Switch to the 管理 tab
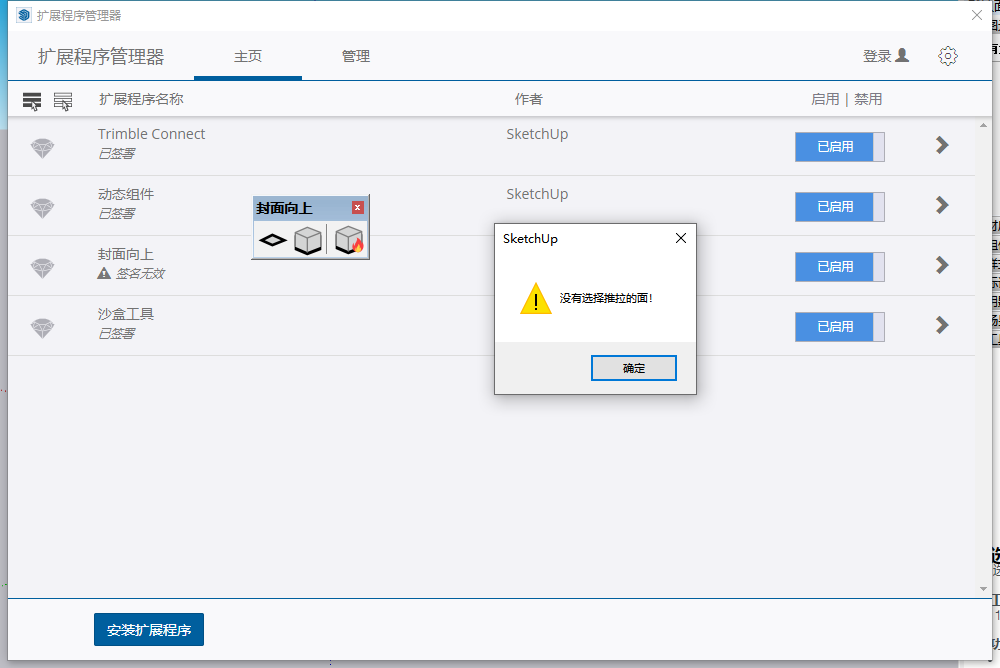The width and height of the screenshot is (1000, 668). pyautogui.click(x=356, y=57)
